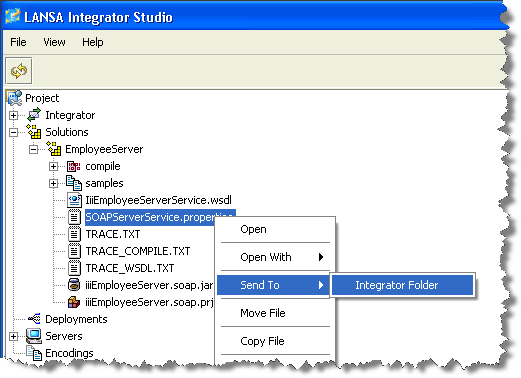Click the TRACE_COMPILE.TXT document icon
521x378 pixels.
coord(74,251)
